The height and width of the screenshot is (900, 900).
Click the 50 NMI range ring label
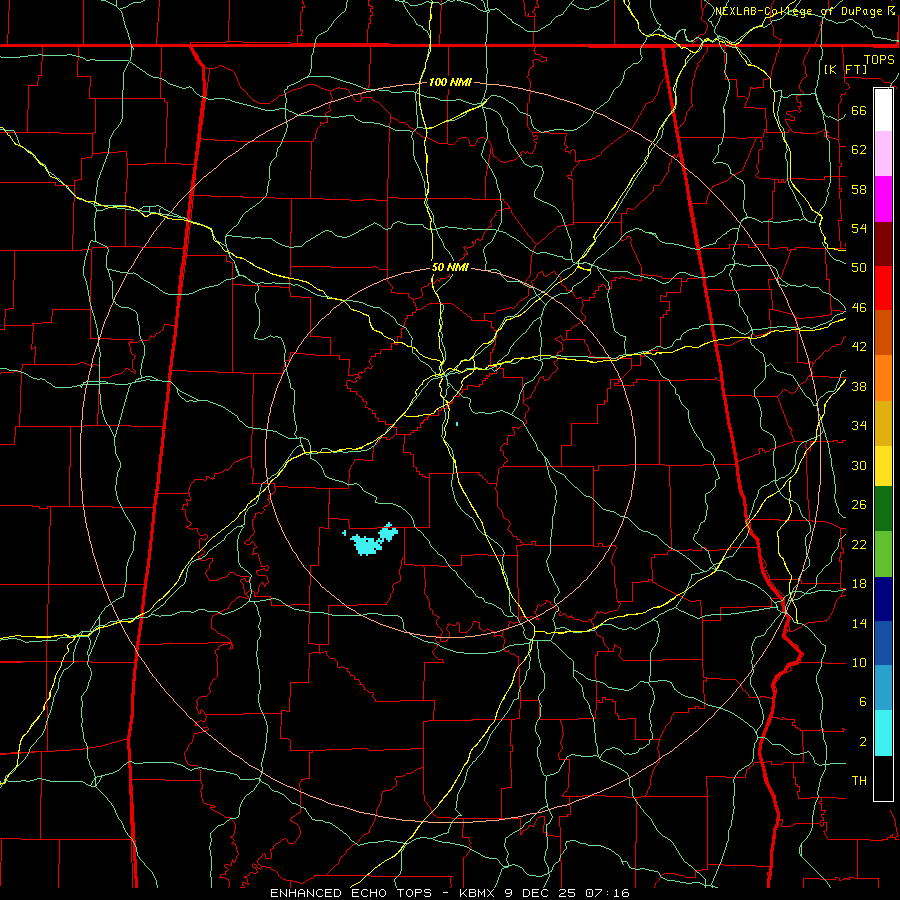[x=450, y=267]
